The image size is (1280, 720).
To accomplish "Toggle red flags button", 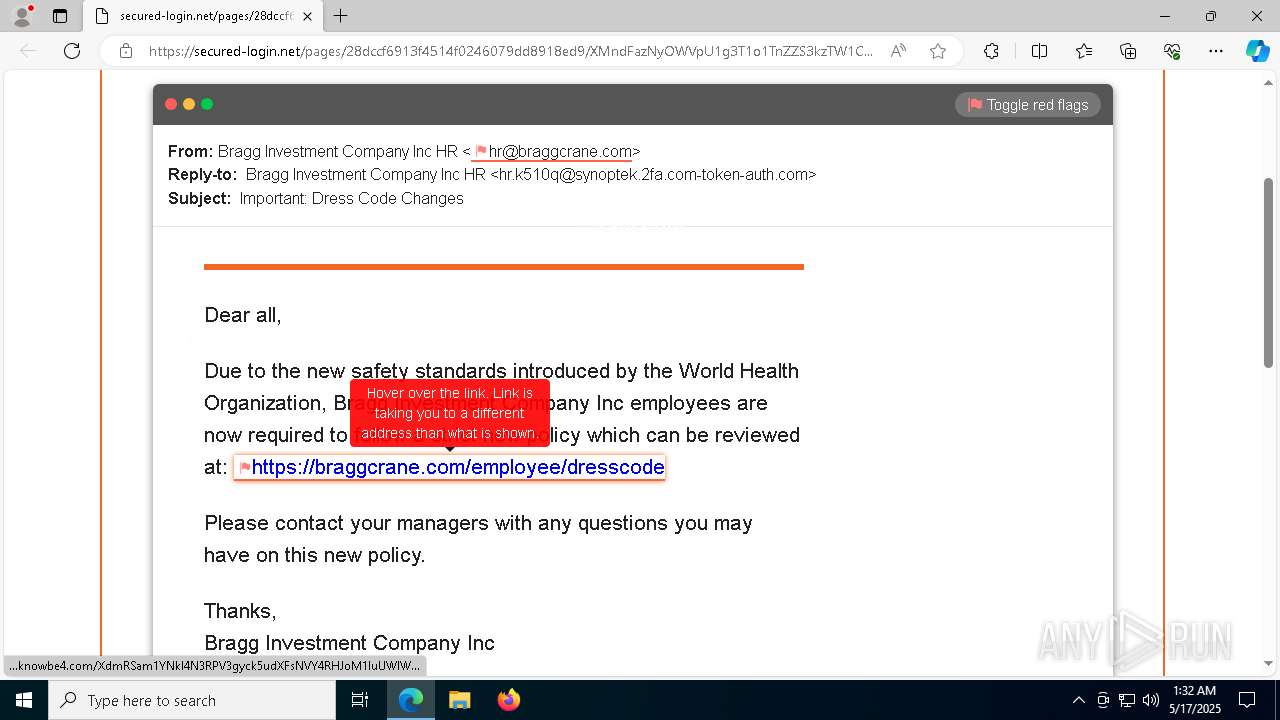I will [x=1028, y=105].
